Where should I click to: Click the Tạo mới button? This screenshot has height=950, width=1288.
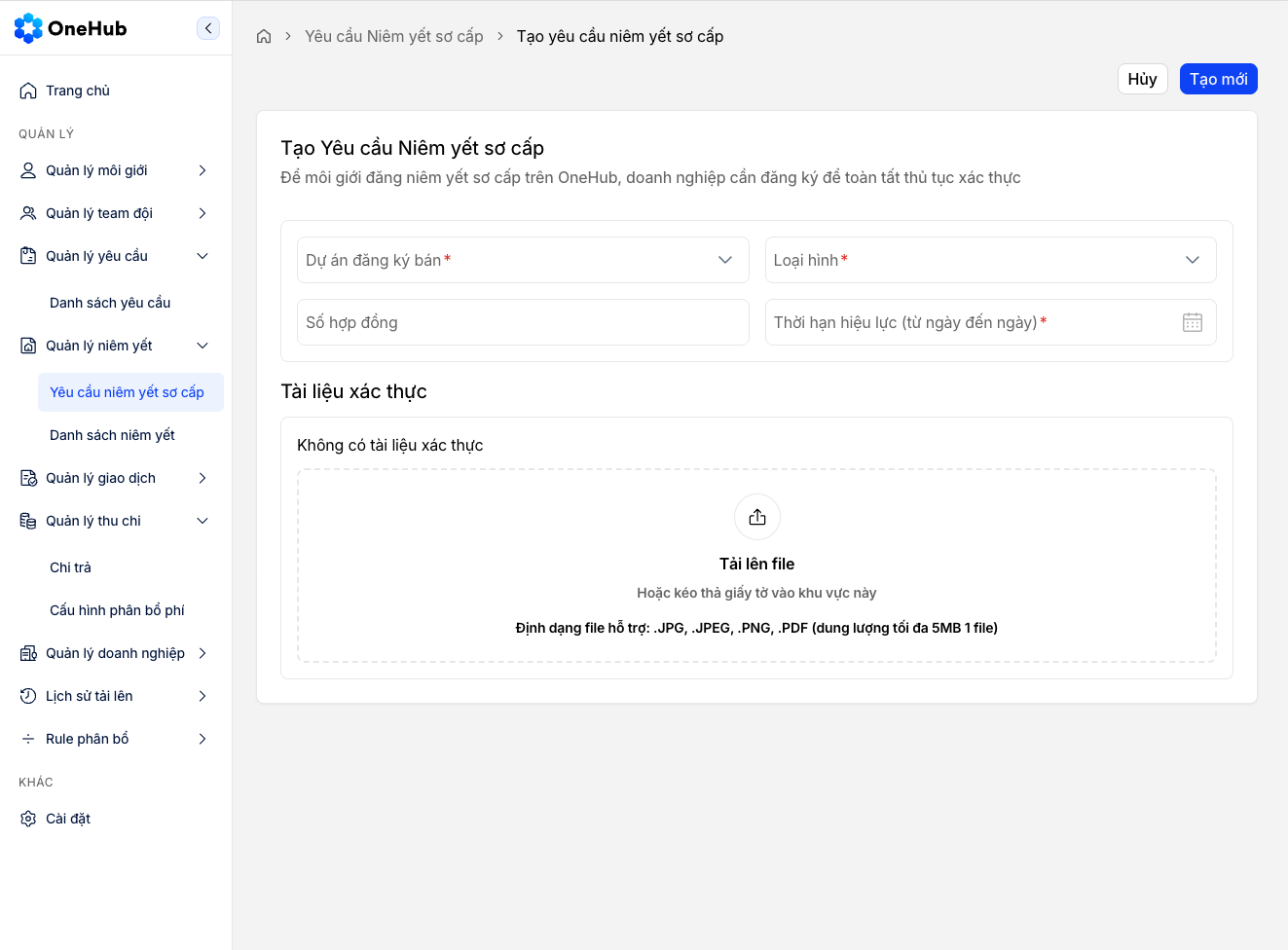1219,79
